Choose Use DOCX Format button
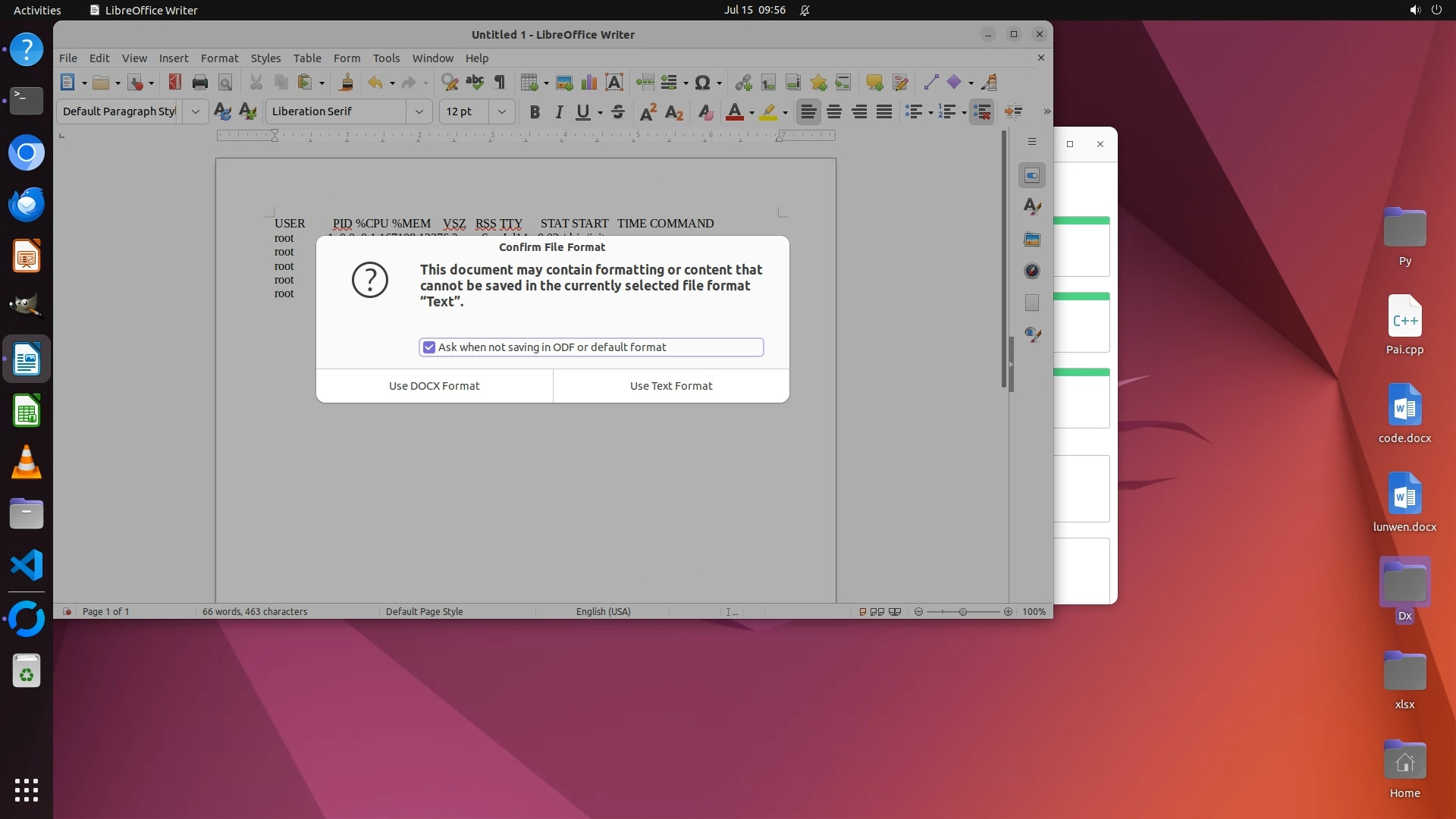 point(434,386)
